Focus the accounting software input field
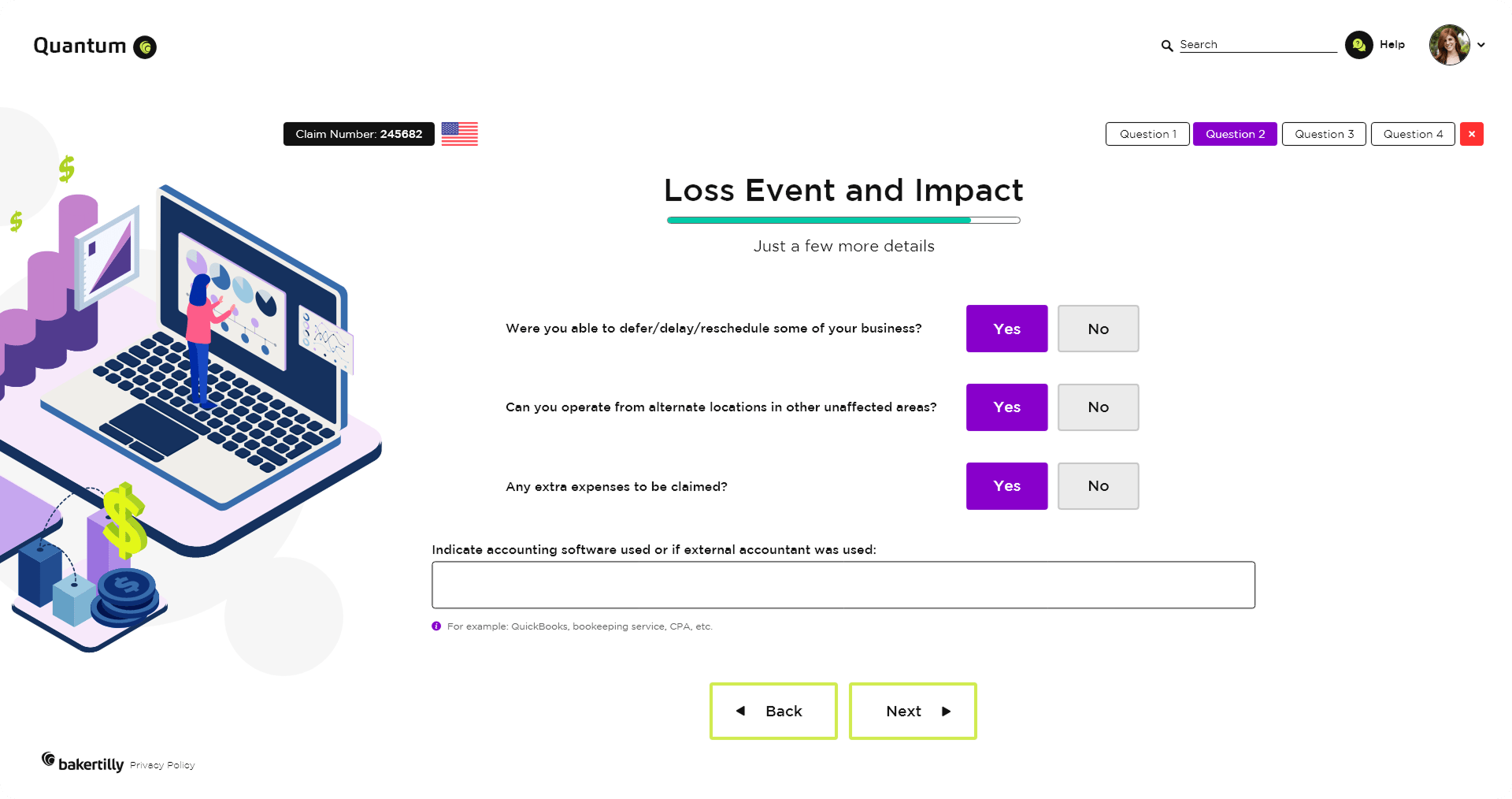 [843, 585]
